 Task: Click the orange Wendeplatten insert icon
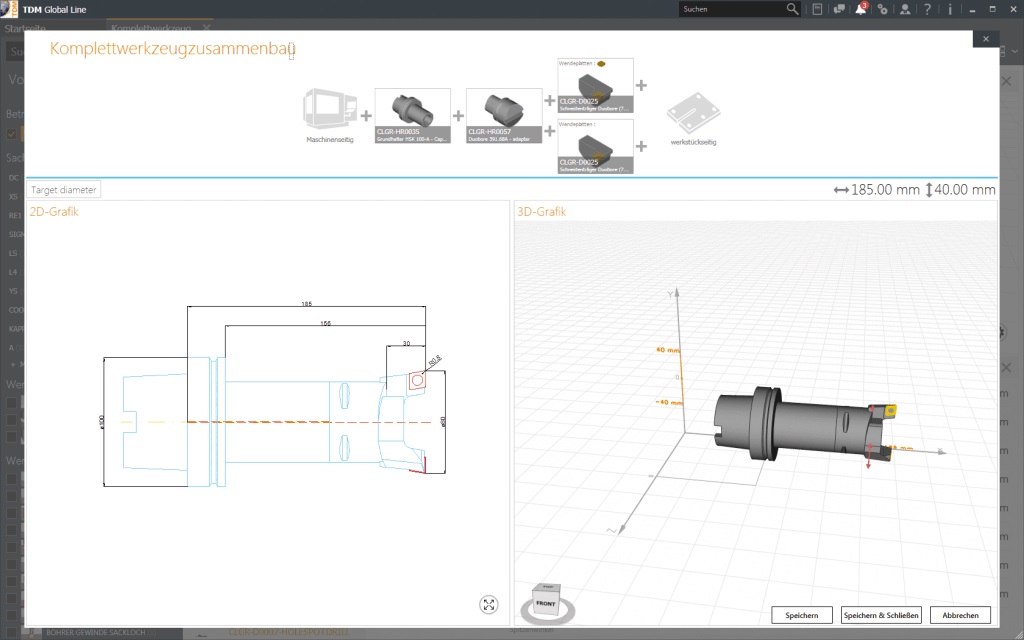pos(601,63)
